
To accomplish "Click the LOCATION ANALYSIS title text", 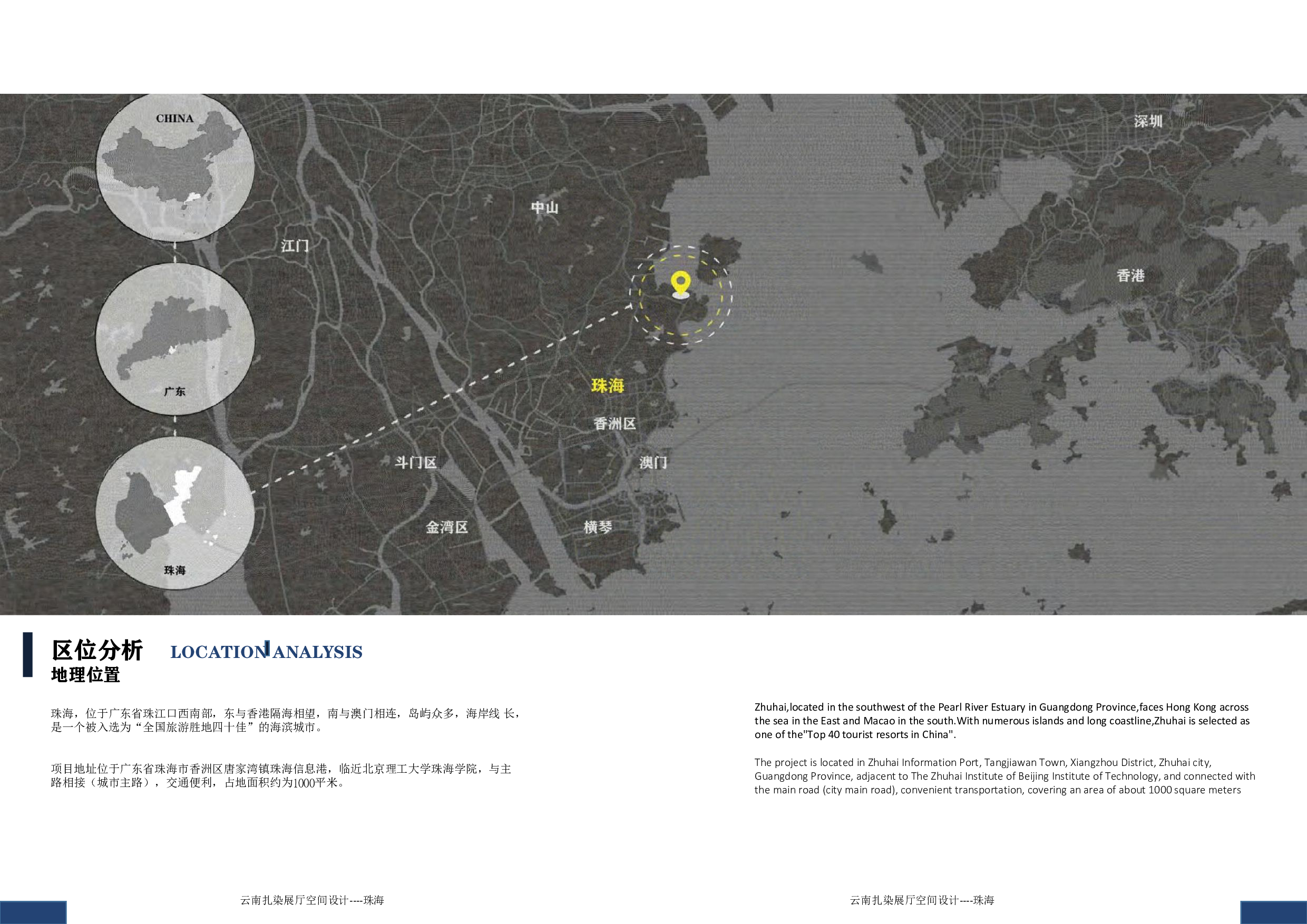I will (267, 652).
